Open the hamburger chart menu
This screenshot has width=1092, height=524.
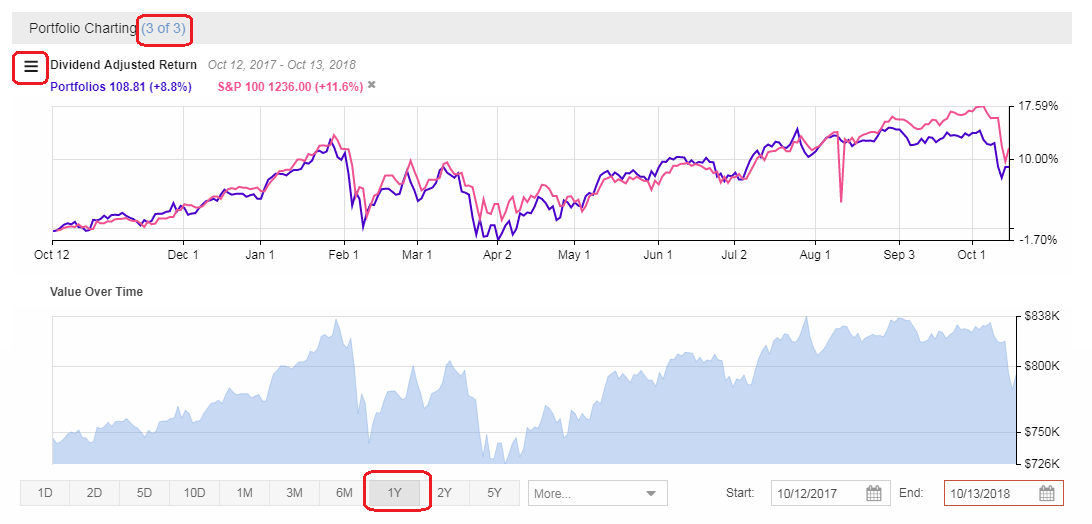click(x=31, y=67)
